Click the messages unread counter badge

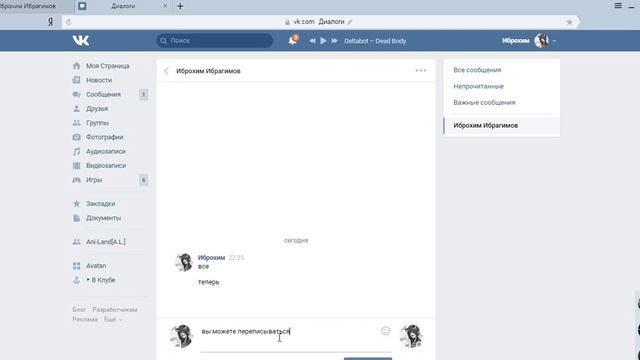(143, 94)
